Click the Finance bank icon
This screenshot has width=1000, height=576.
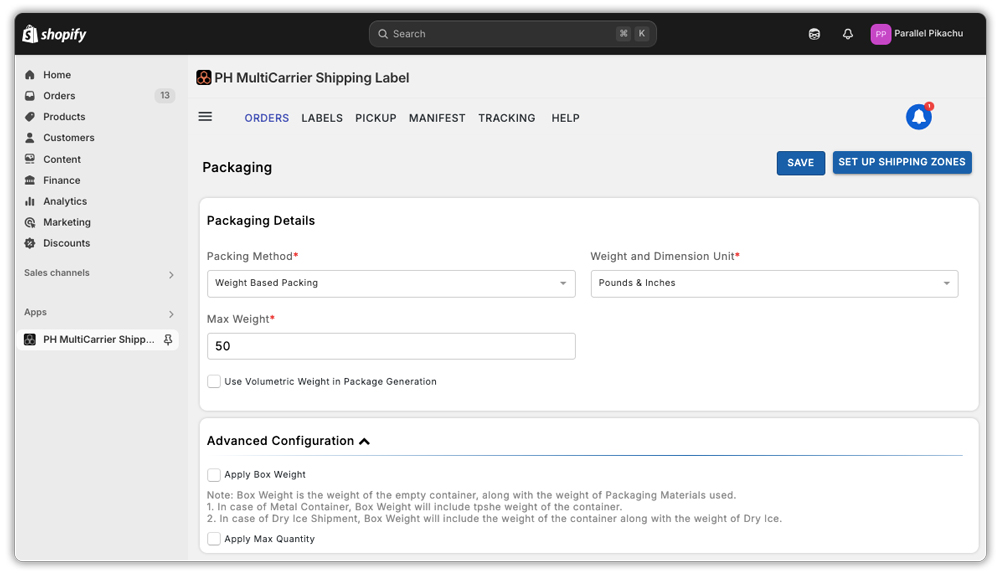click(29, 181)
